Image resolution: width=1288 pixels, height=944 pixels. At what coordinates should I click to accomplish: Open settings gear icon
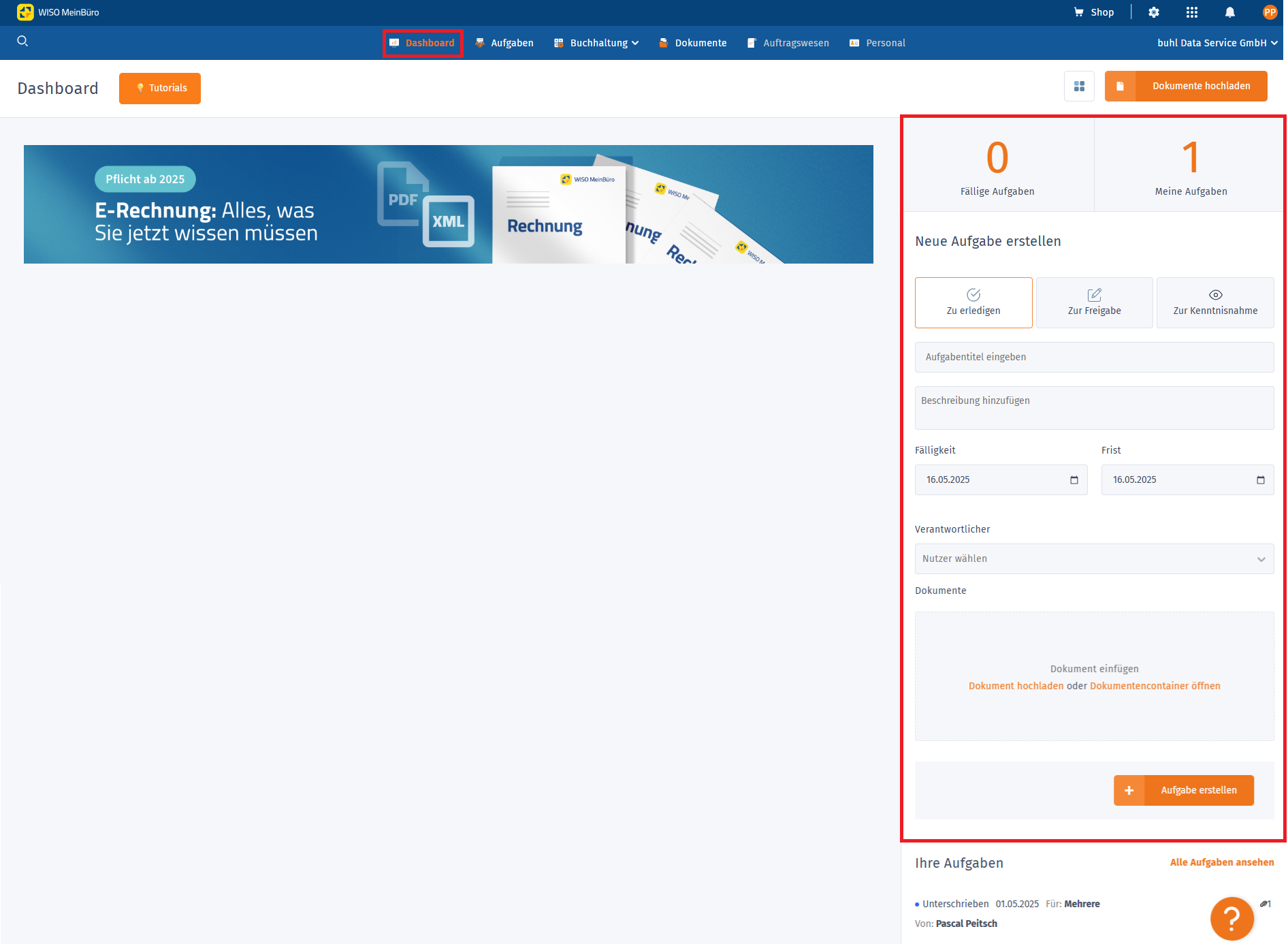[1153, 12]
